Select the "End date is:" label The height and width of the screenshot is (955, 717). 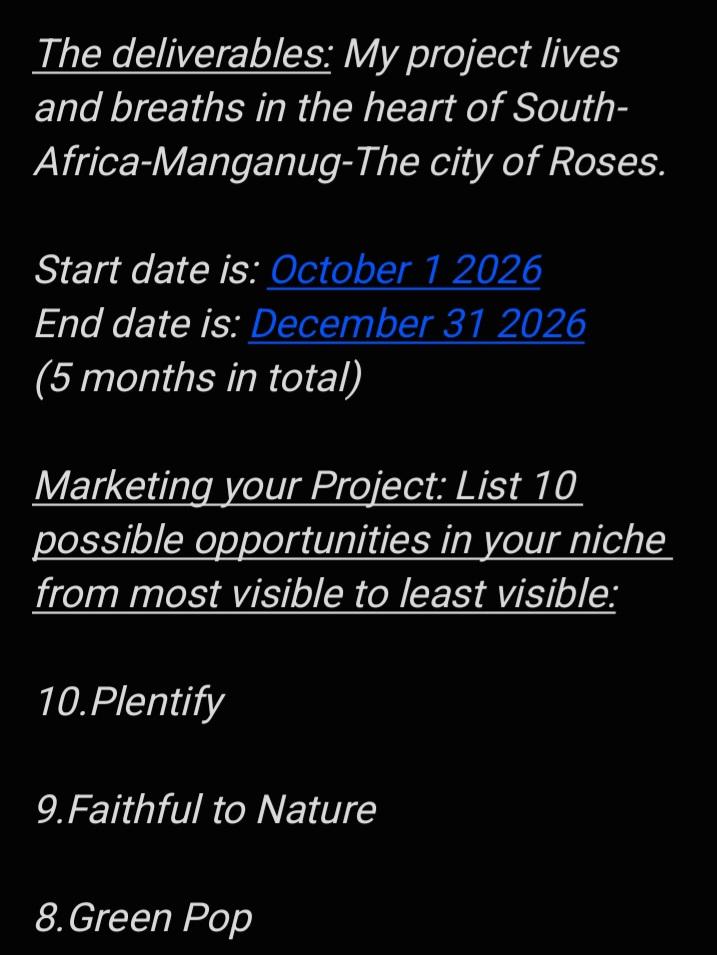tap(138, 323)
